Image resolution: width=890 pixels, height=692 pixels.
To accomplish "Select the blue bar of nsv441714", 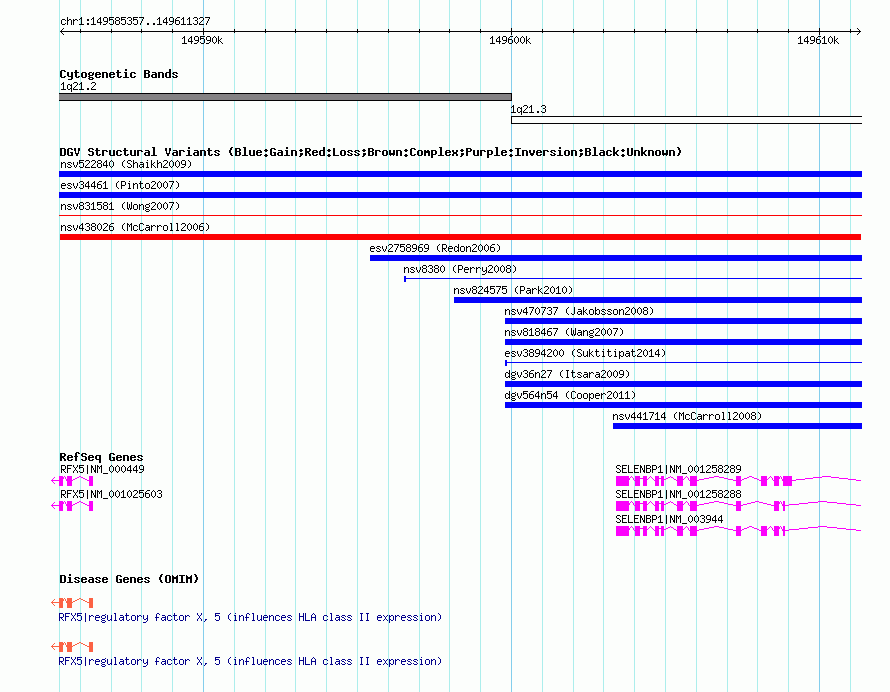I will 737,426.
